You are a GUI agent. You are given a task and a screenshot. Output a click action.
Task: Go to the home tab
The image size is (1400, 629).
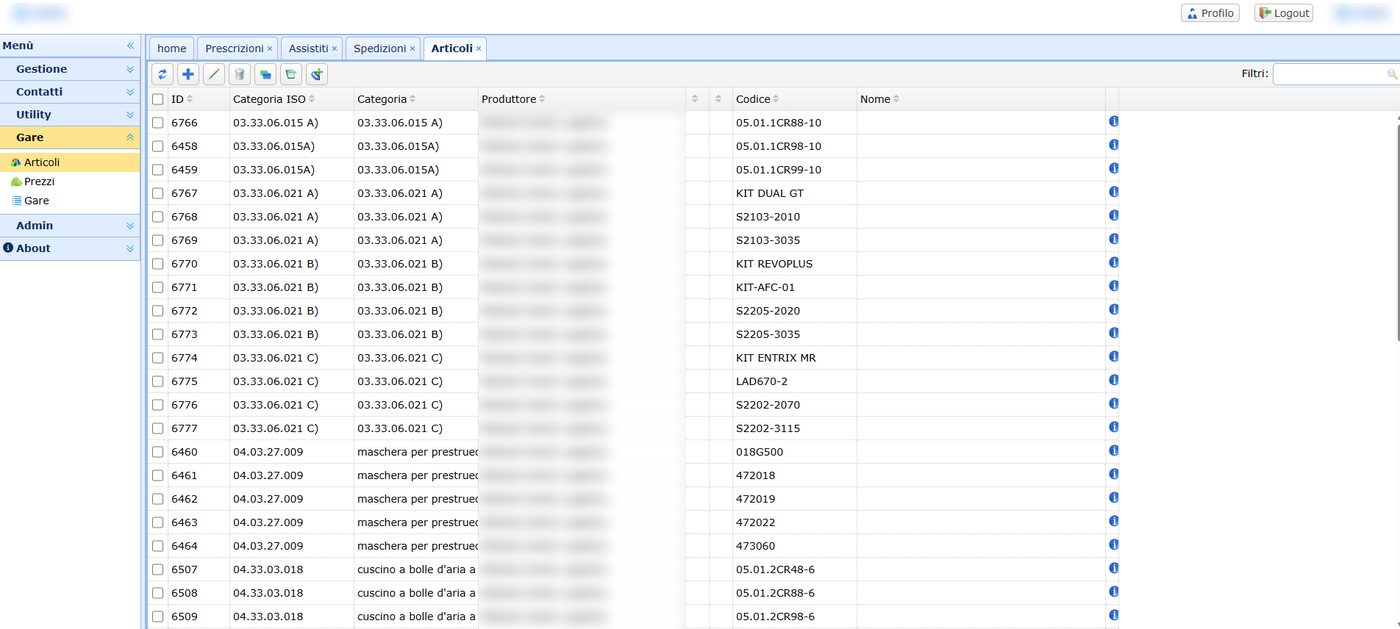(172, 48)
